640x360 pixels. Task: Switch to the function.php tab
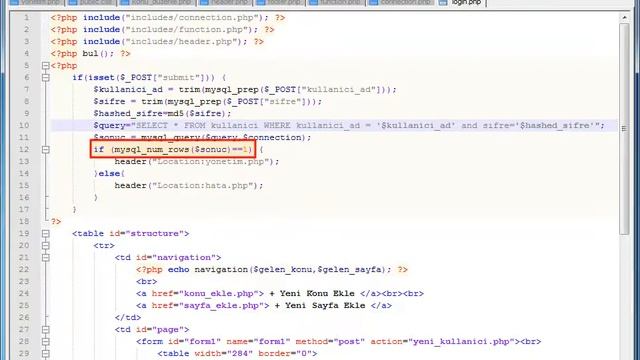click(335, 2)
